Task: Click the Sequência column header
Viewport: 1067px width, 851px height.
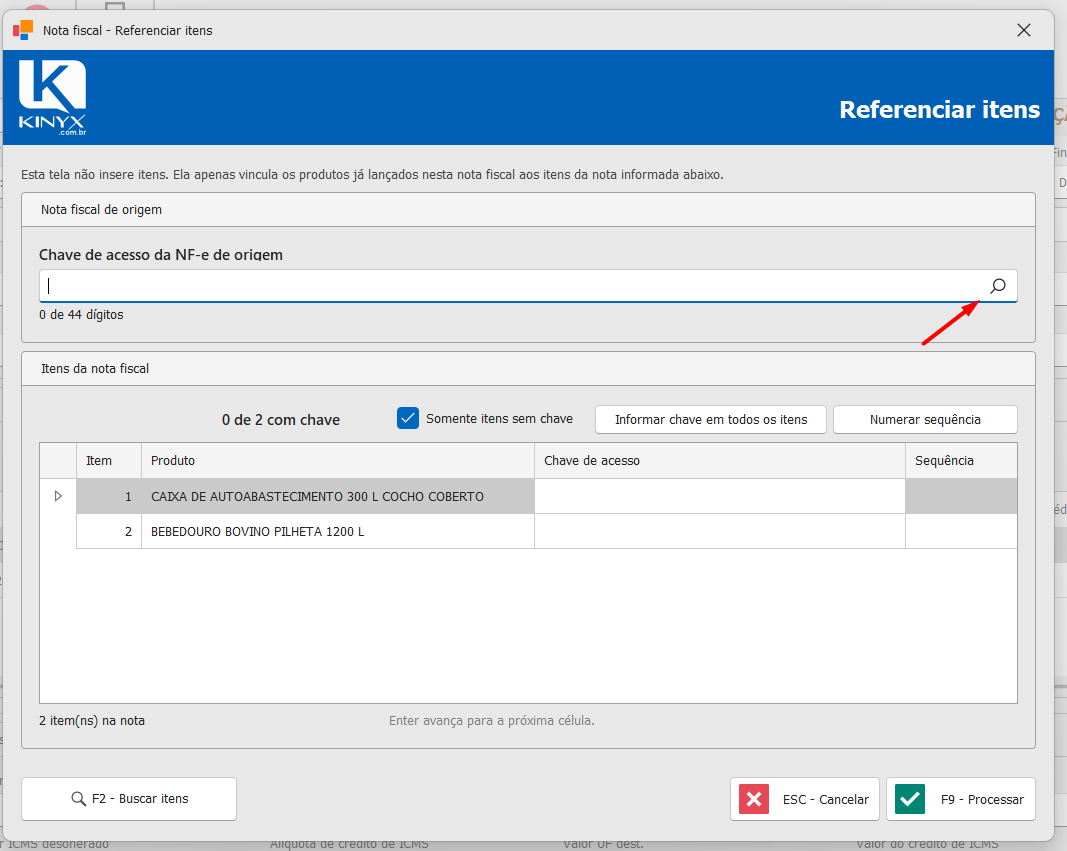Action: (x=961, y=461)
